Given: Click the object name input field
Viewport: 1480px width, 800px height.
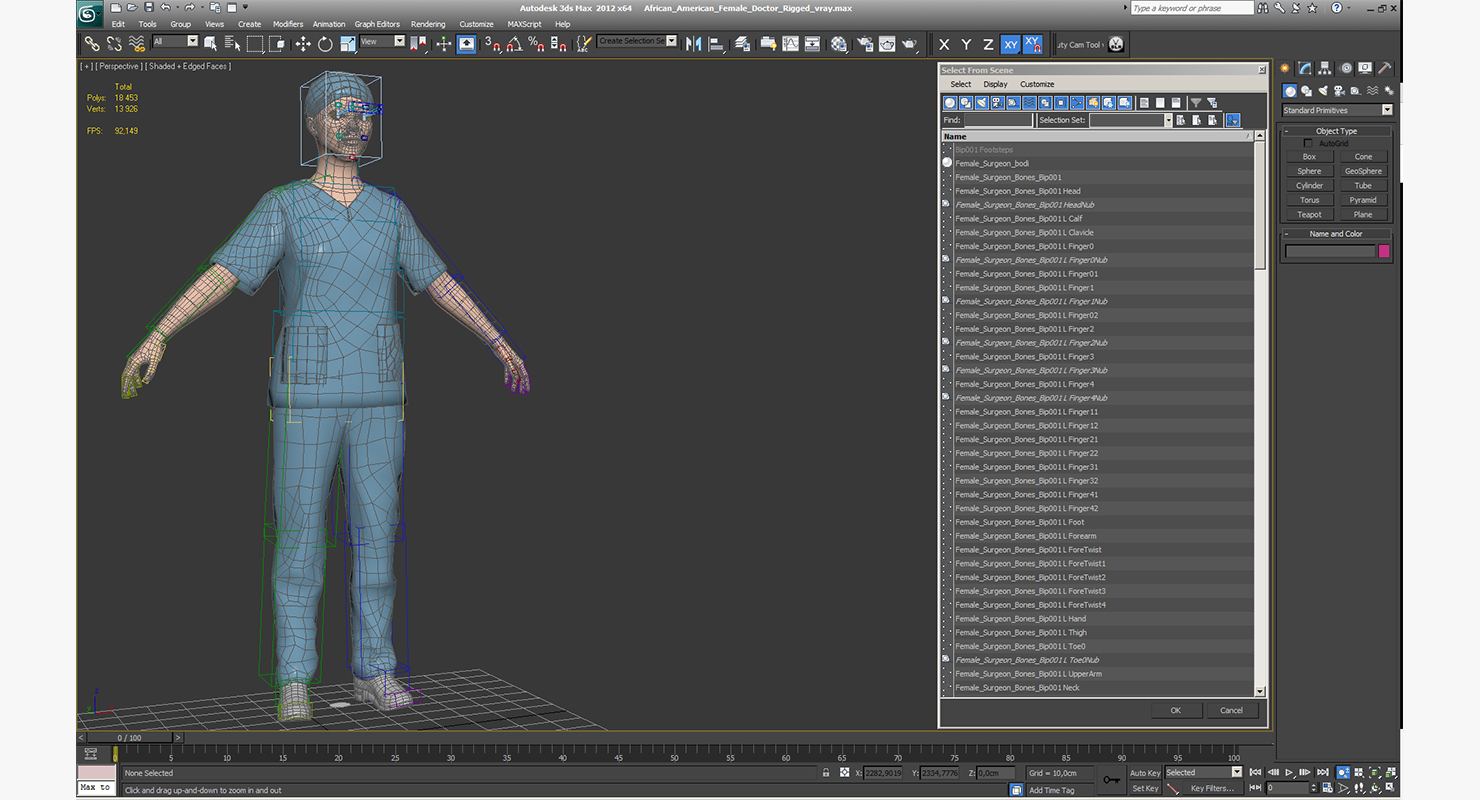Looking at the screenshot, I should pos(1330,251).
